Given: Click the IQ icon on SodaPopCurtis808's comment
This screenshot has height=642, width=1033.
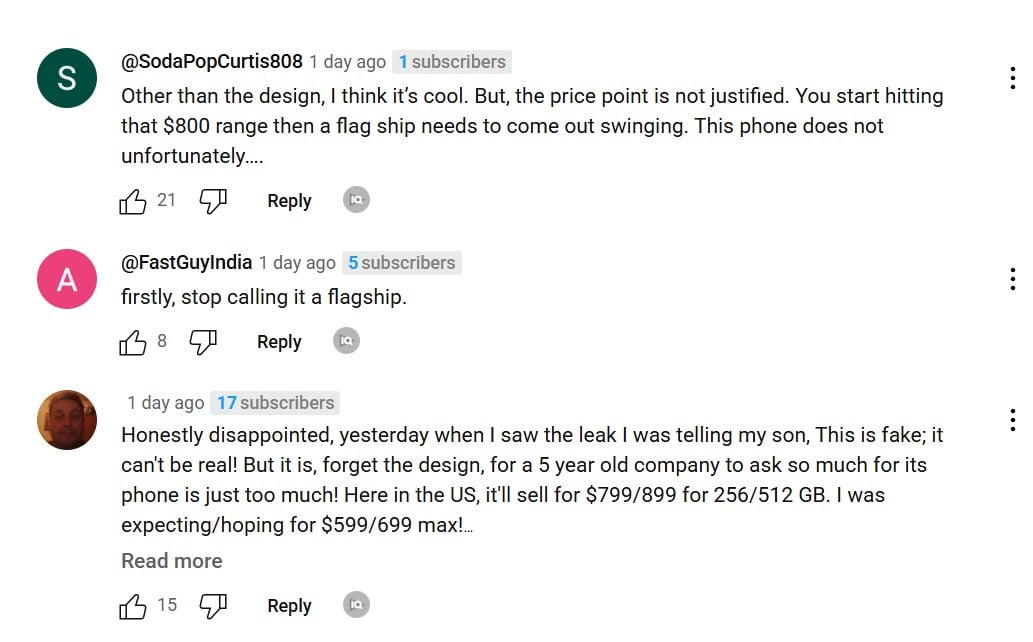Looking at the screenshot, I should coord(356,200).
